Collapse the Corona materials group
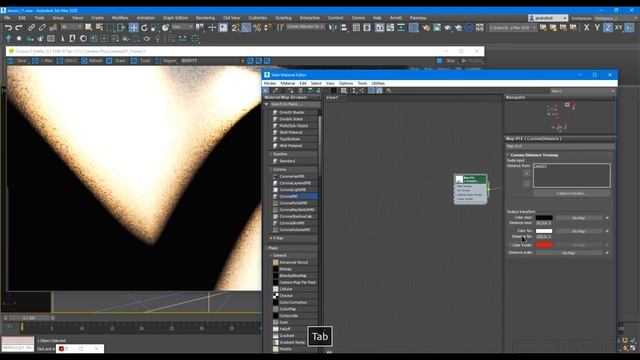 click(271, 169)
